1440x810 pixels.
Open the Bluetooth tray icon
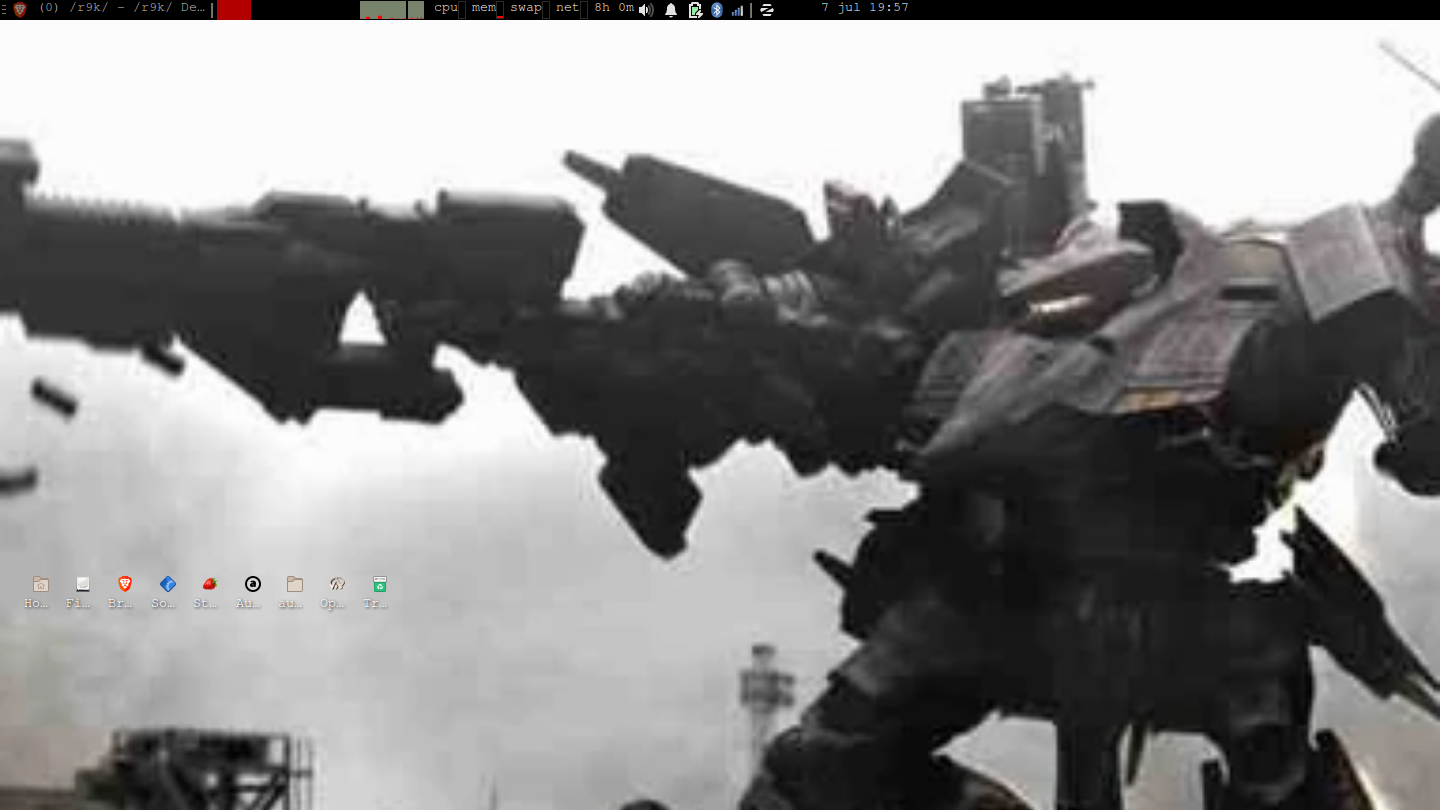(716, 10)
